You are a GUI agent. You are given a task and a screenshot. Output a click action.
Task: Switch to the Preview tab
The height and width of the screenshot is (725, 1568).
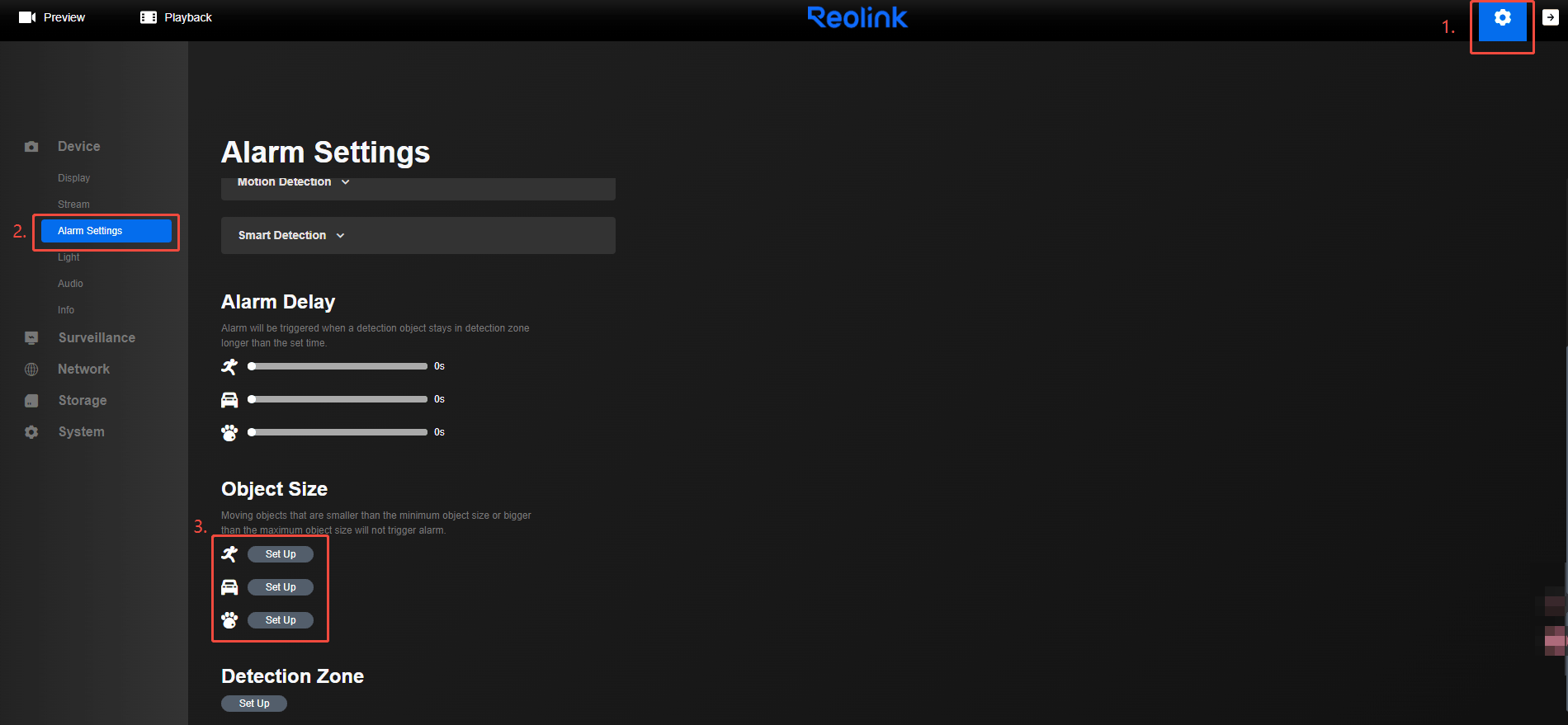click(52, 17)
